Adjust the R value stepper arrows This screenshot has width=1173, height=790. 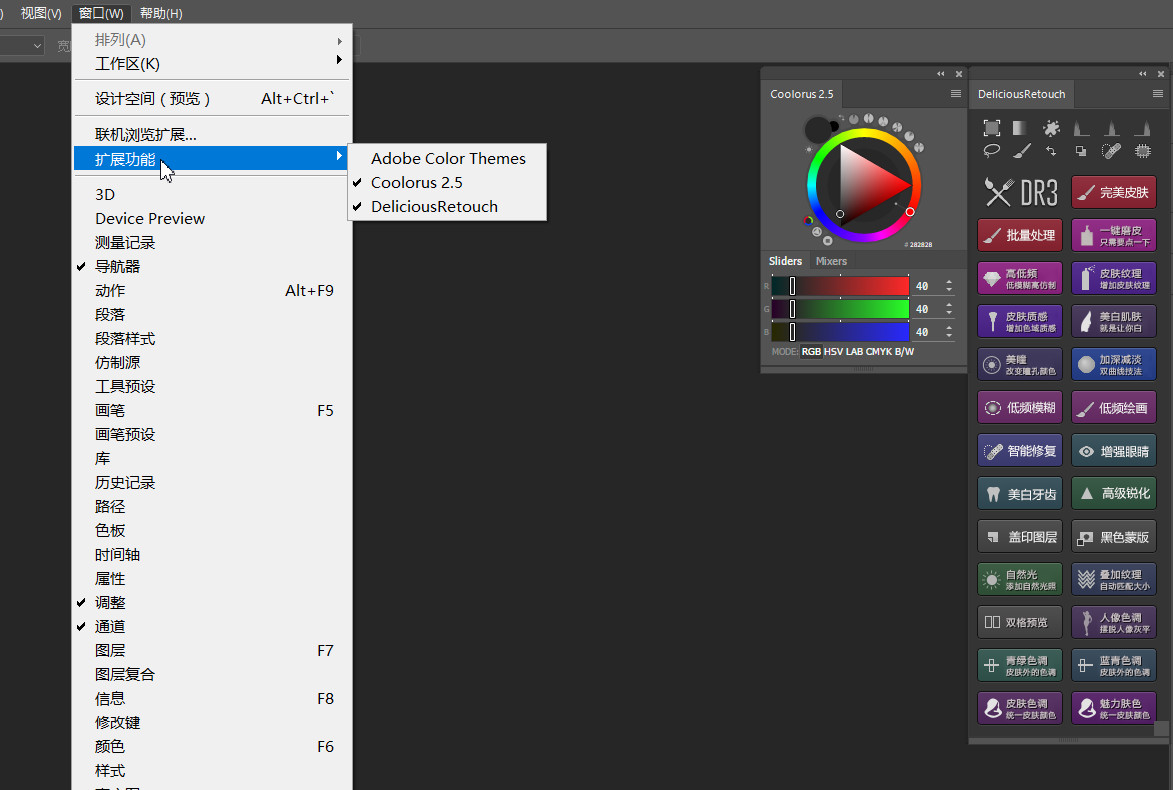[949, 286]
